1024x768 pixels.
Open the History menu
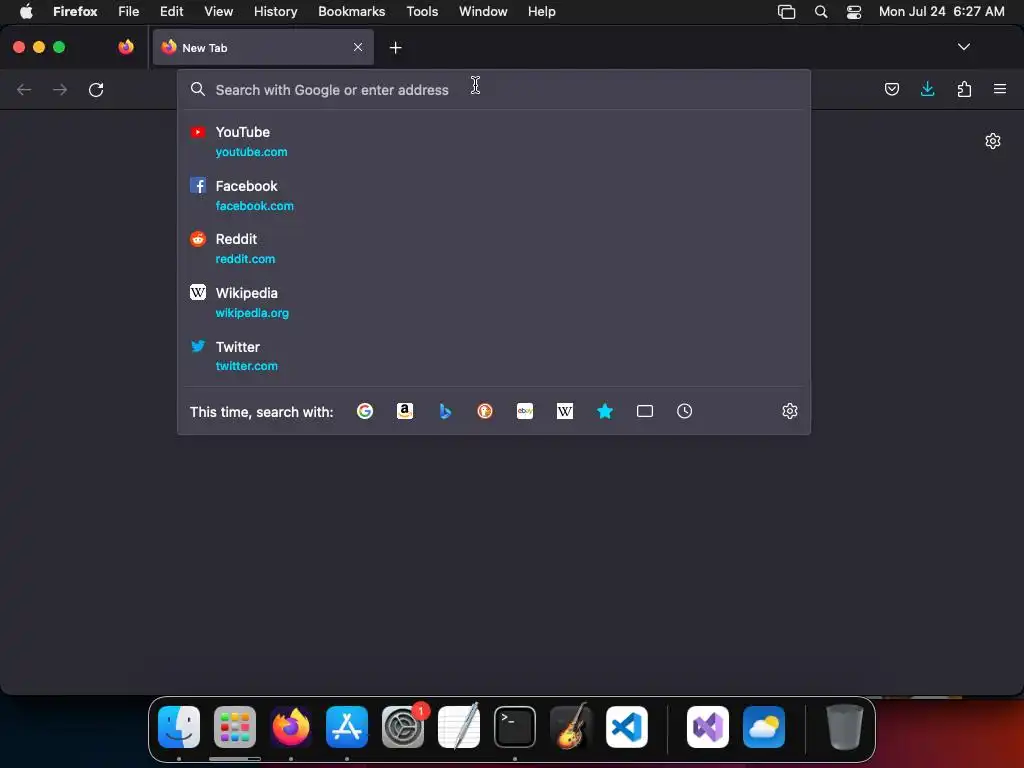(x=275, y=11)
